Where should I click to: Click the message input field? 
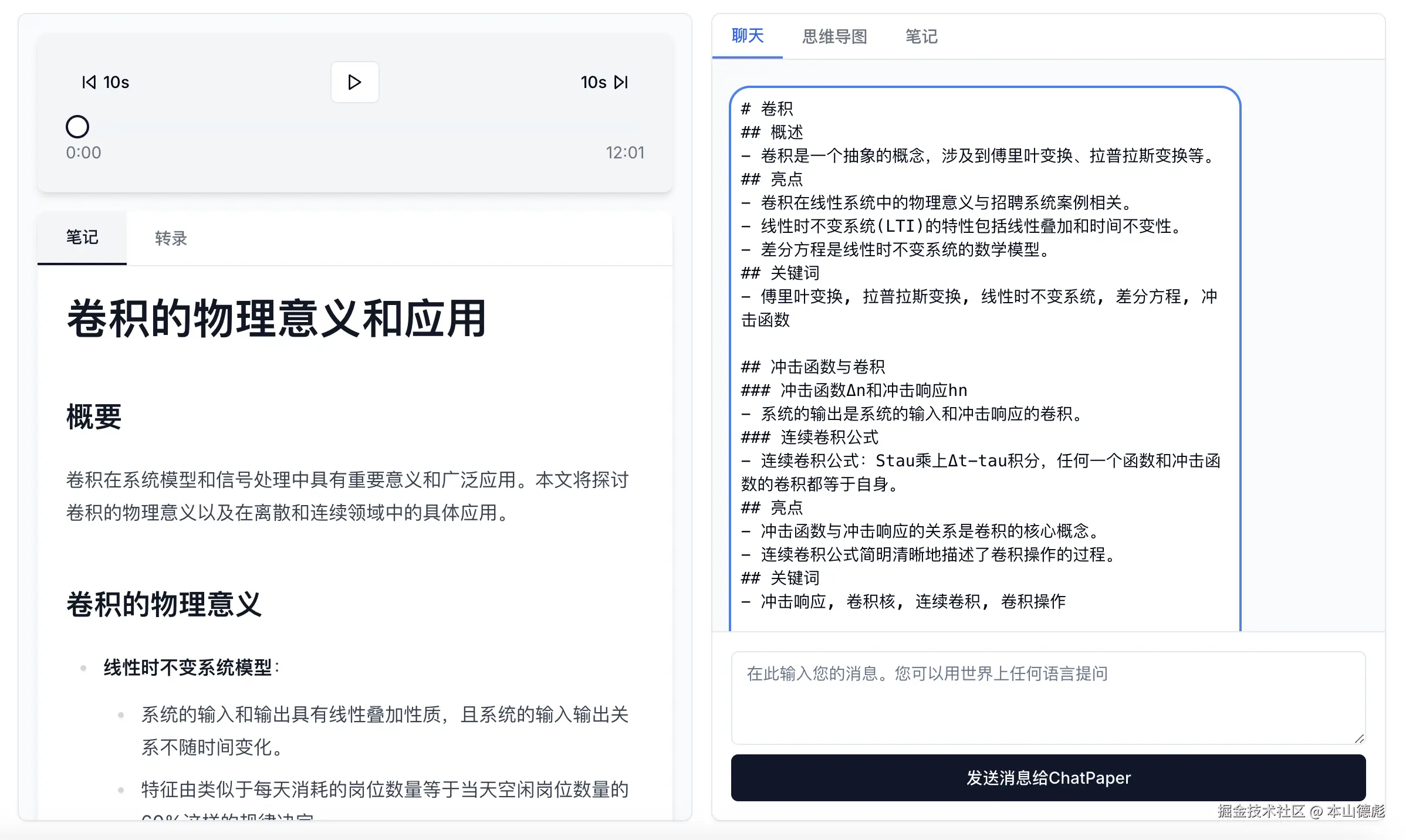point(1047,697)
